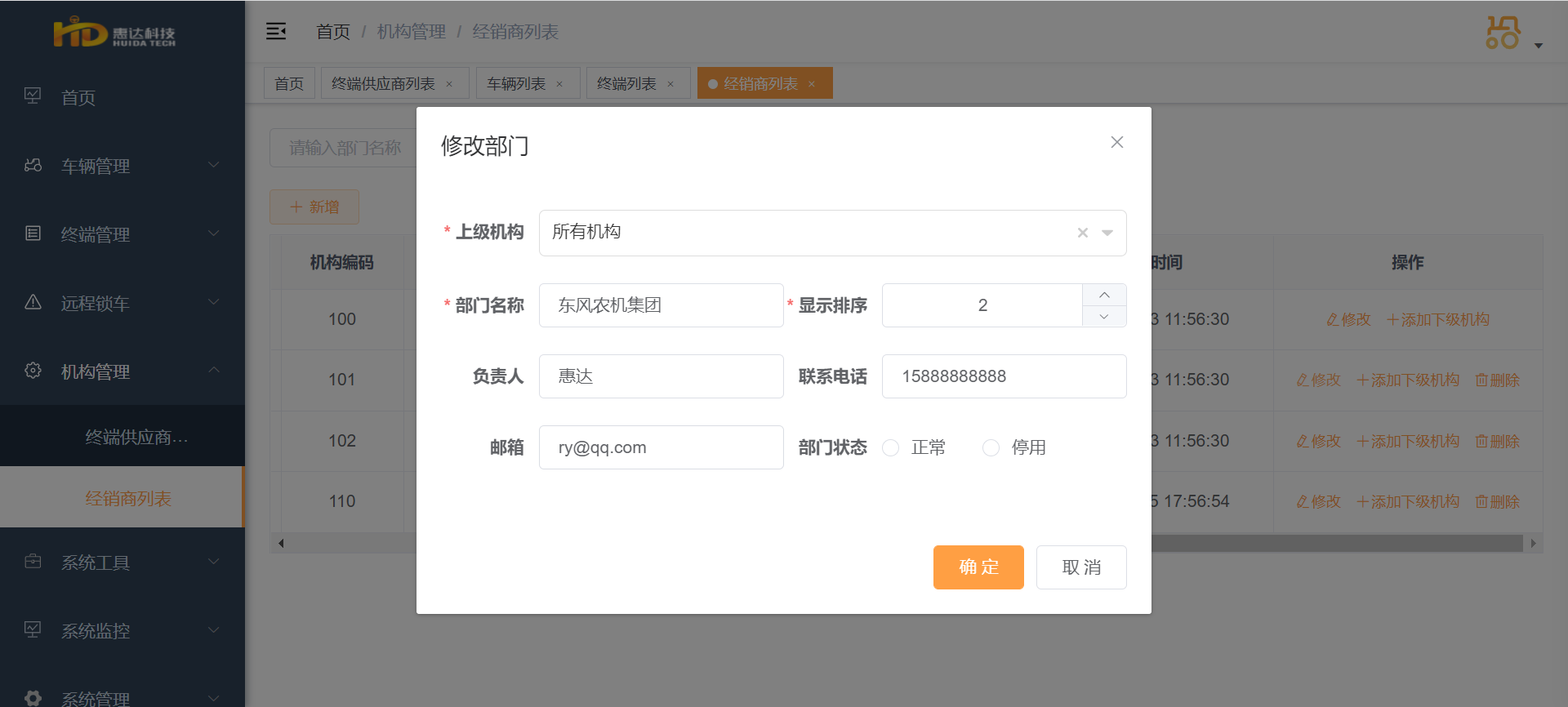
Task: Expand the 远程锁车 sidebar menu
Action: point(122,303)
